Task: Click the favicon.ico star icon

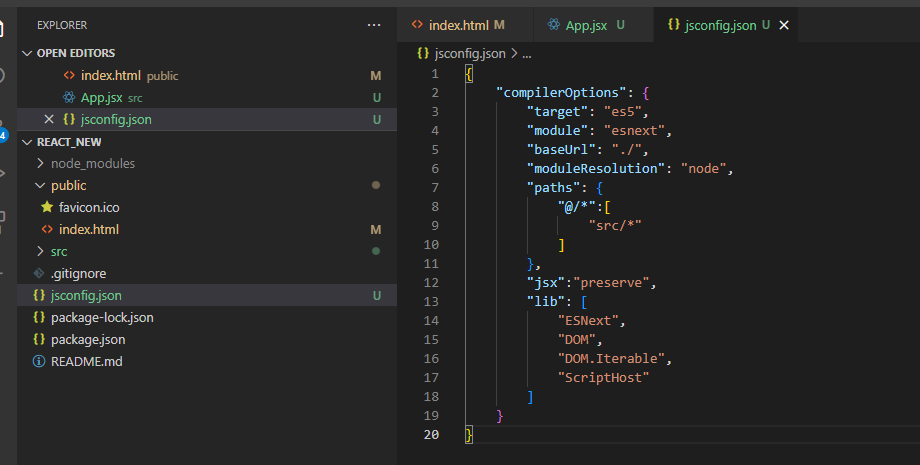Action: (x=47, y=207)
